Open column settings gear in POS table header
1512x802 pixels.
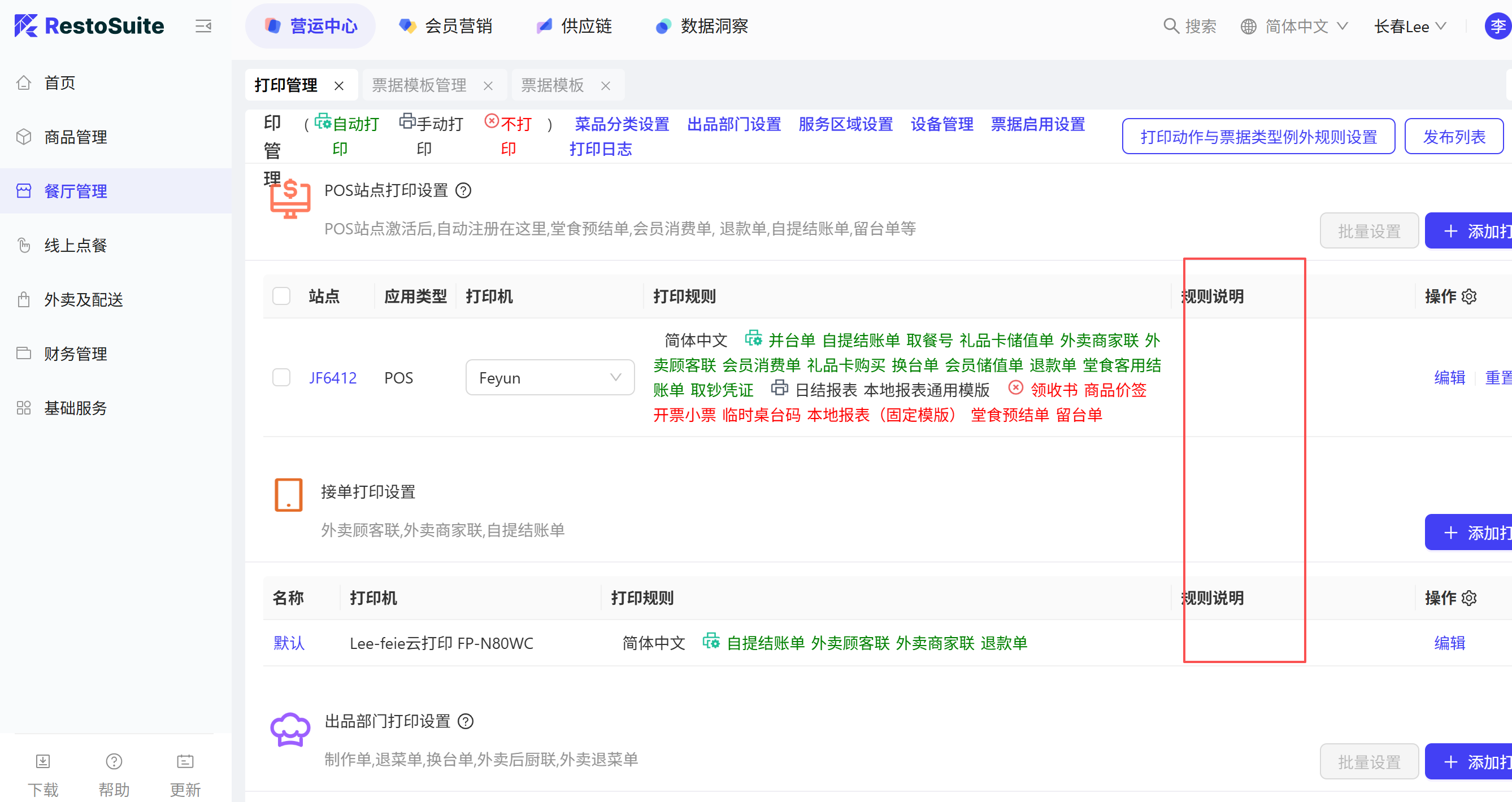pos(1469,297)
